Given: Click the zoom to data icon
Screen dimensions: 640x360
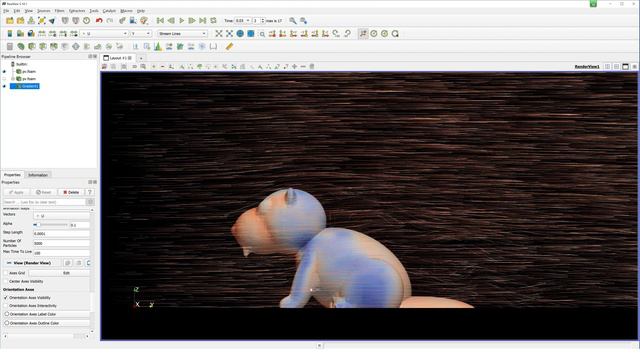Looking at the screenshot, I should (x=230, y=33).
